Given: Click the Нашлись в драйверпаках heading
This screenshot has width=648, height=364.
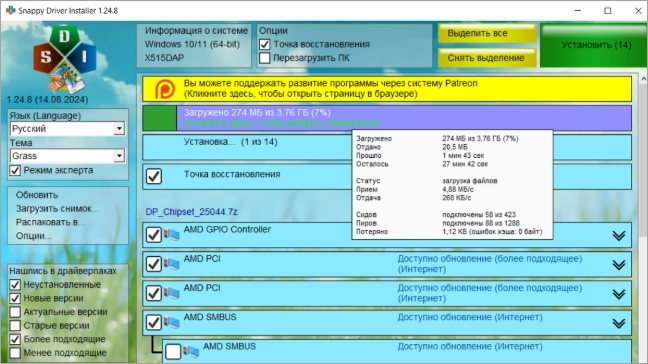Looking at the screenshot, I should pos(63,271).
